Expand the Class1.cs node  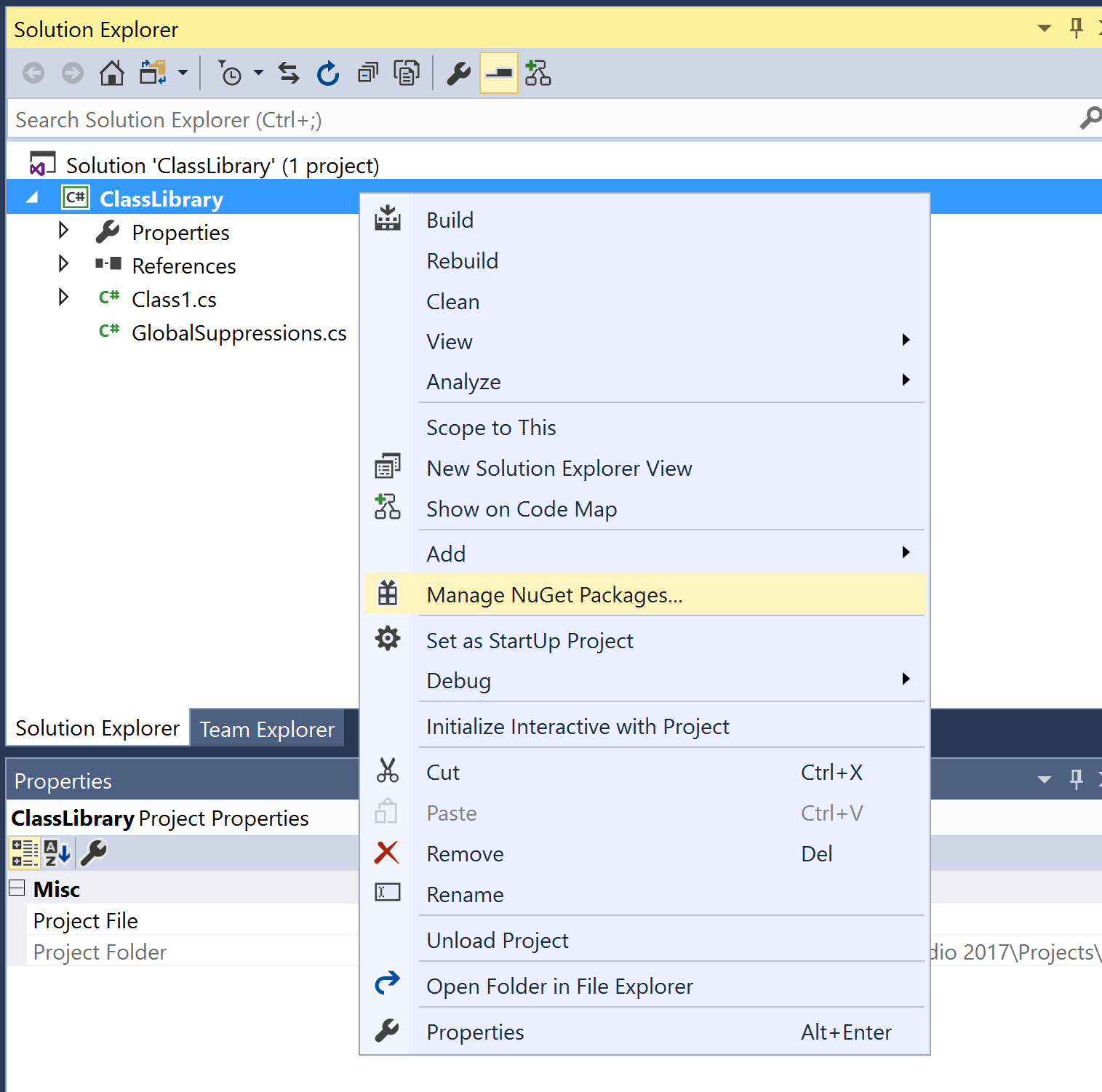(x=64, y=297)
